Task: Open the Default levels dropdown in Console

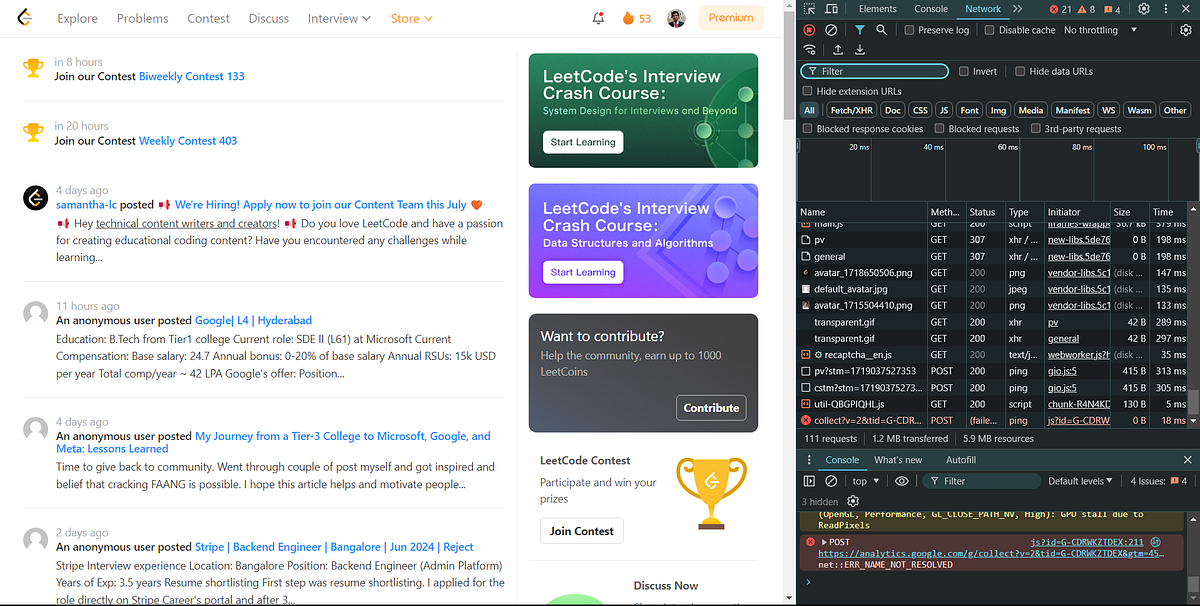Action: tap(1080, 480)
